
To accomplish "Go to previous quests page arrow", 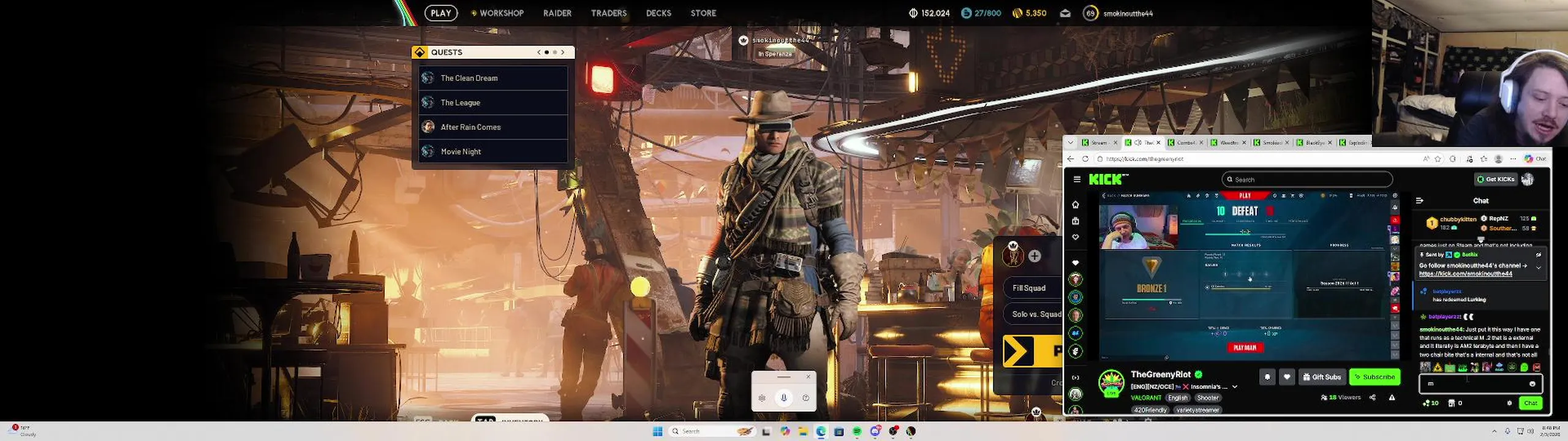I will click(x=539, y=52).
